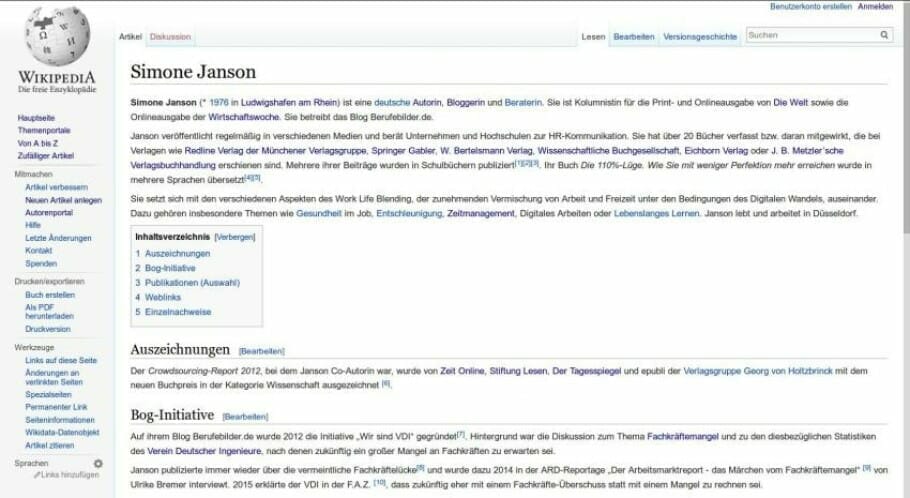Open Änderungen an verlinkten Seiten
This screenshot has width=910, height=498.
click(x=54, y=377)
